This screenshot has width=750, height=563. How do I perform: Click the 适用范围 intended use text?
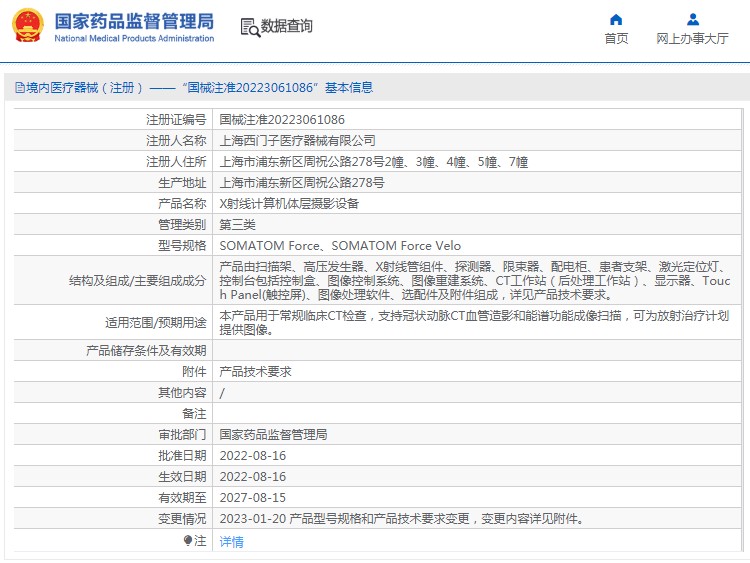pos(474,322)
